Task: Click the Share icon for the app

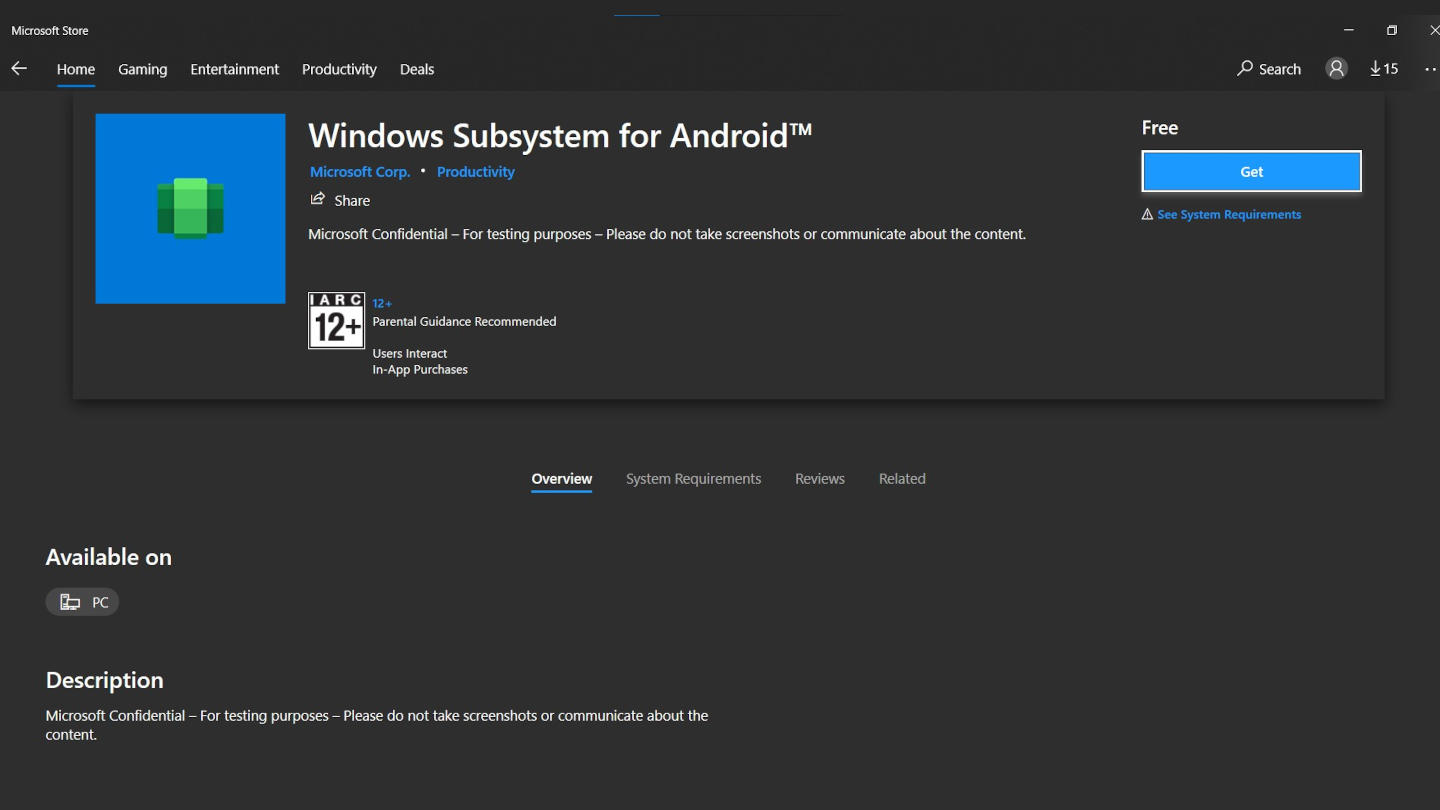Action: pyautogui.click(x=340, y=200)
